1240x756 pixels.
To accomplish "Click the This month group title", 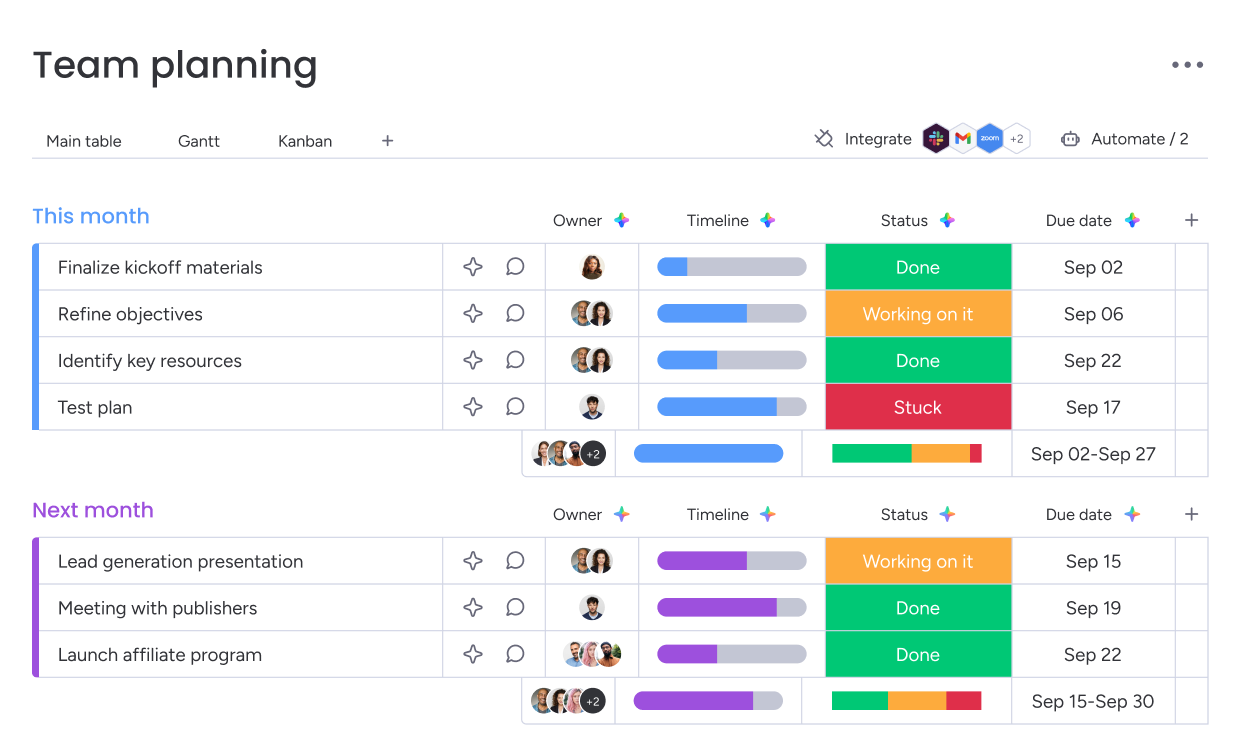I will click(x=91, y=216).
